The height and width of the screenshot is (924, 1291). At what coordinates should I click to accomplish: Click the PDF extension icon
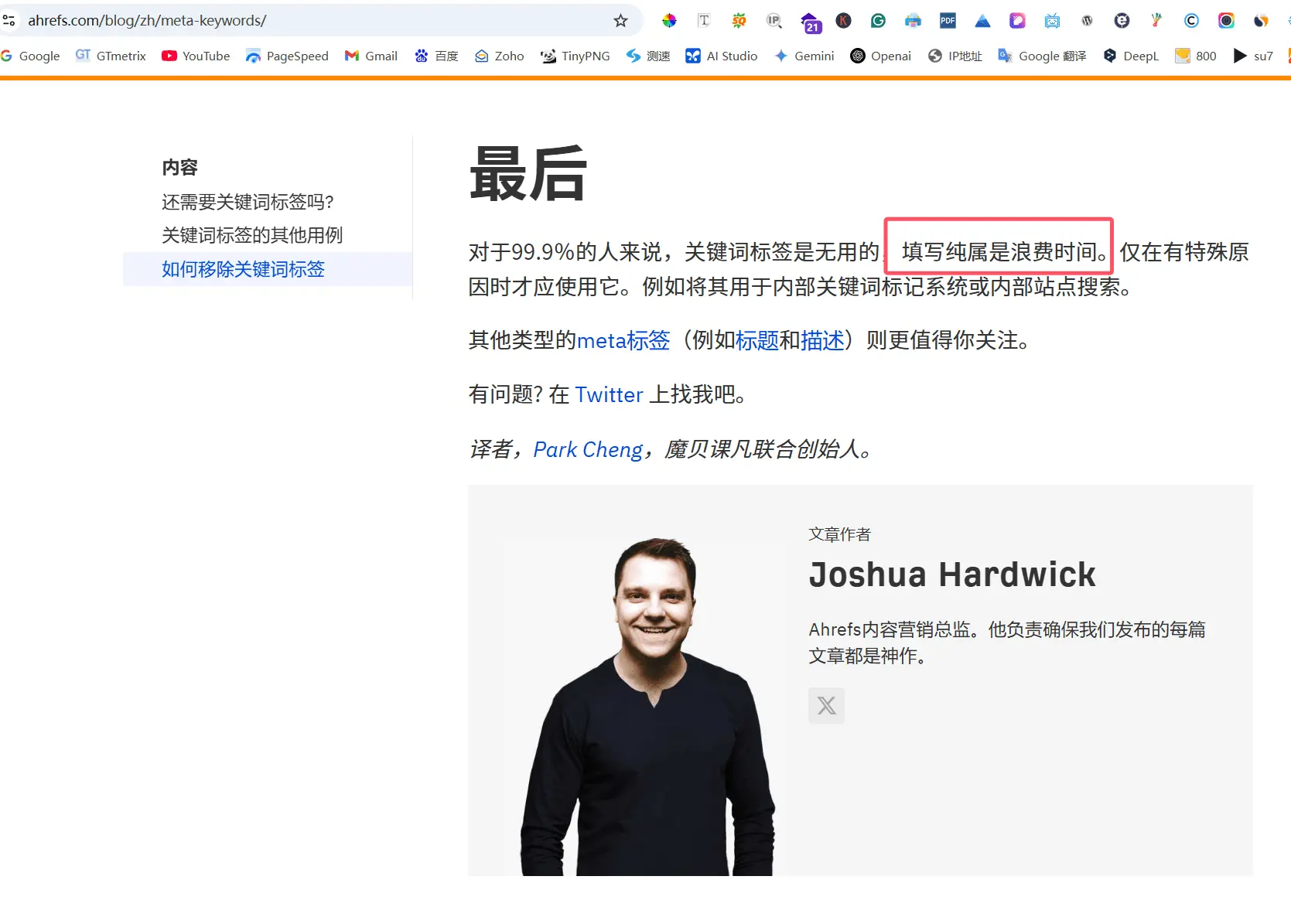tap(947, 21)
